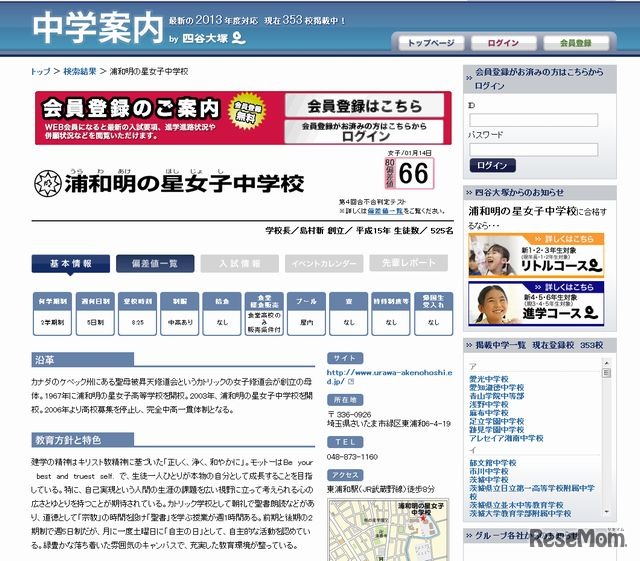This screenshot has width=640, height=561.
Task: Click 掲載中学一覧 panel header
Action: (x=540, y=345)
